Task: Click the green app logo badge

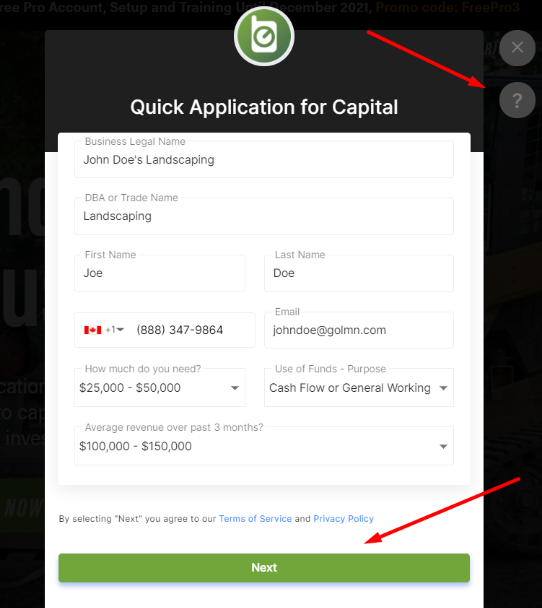Action: (264, 36)
